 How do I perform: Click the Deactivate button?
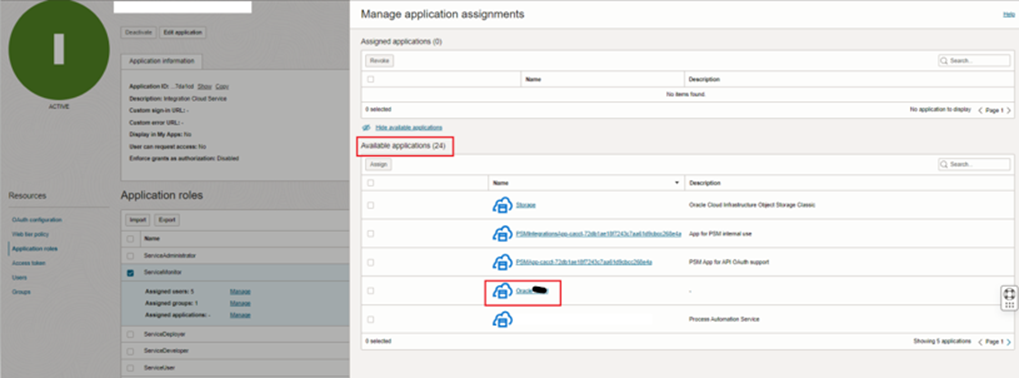138,32
